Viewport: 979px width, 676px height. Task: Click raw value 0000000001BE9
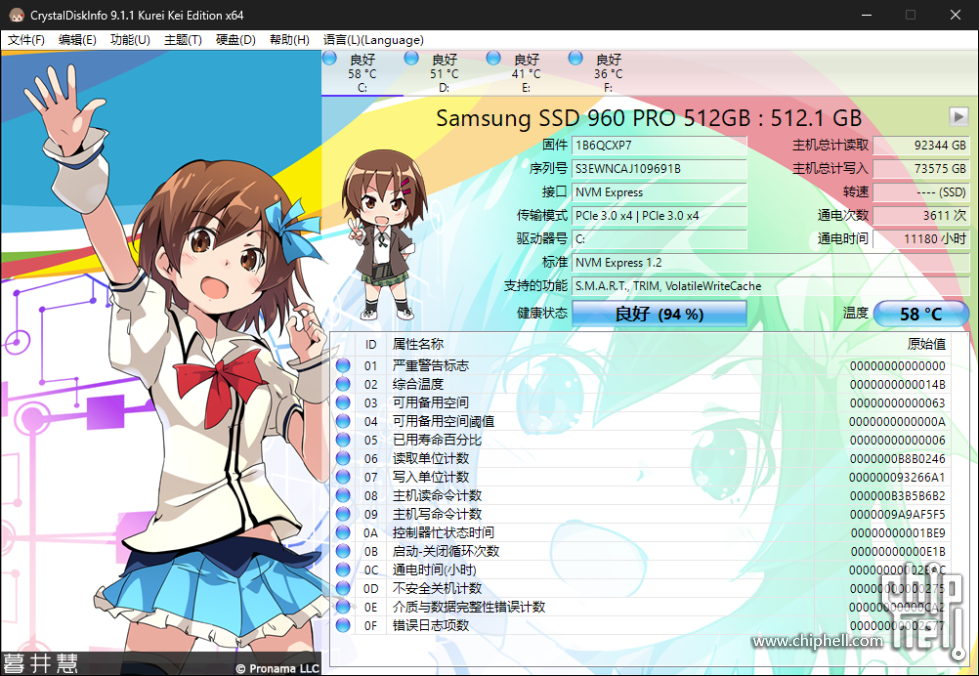click(x=898, y=533)
